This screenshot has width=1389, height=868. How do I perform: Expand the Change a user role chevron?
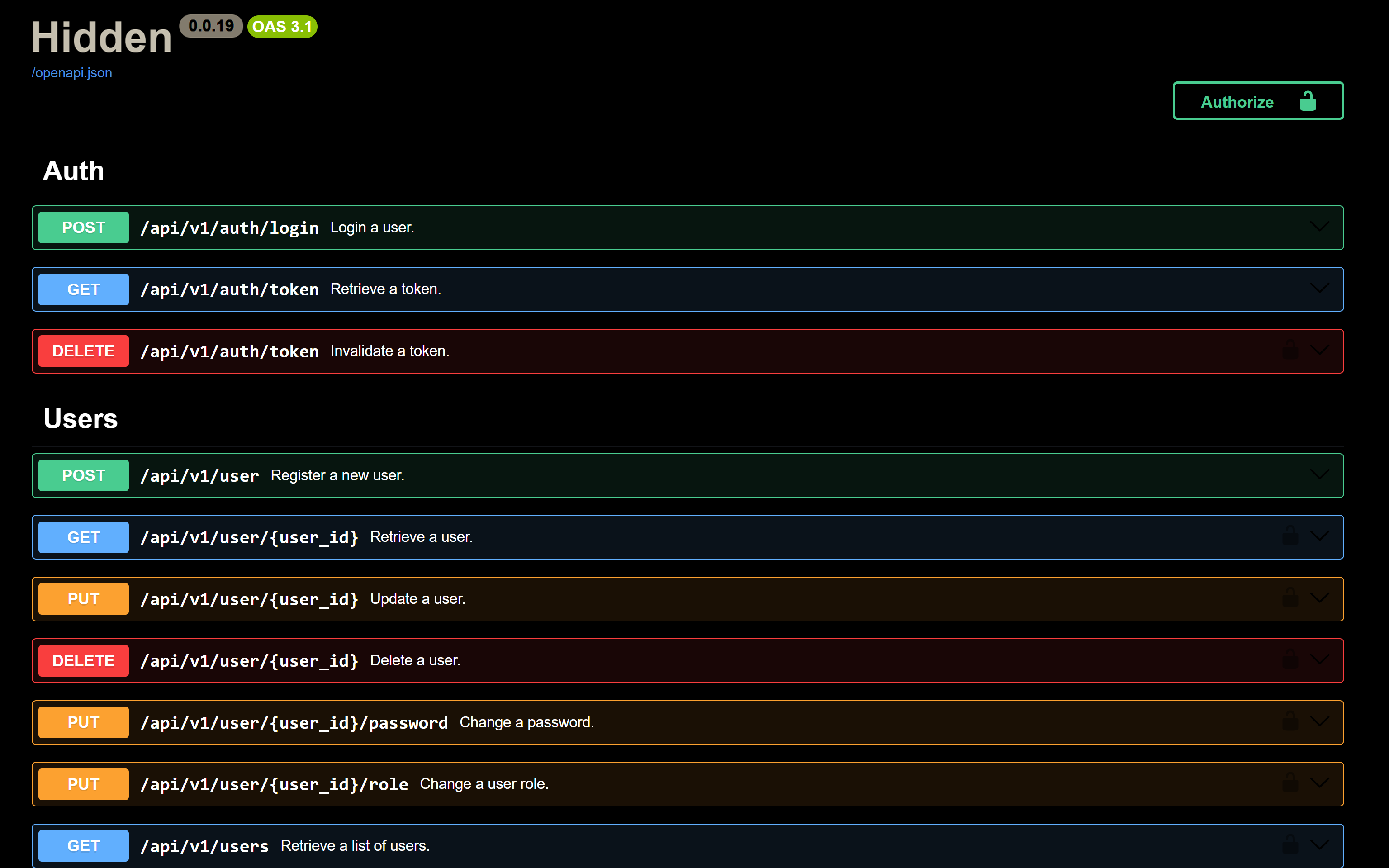1319,783
